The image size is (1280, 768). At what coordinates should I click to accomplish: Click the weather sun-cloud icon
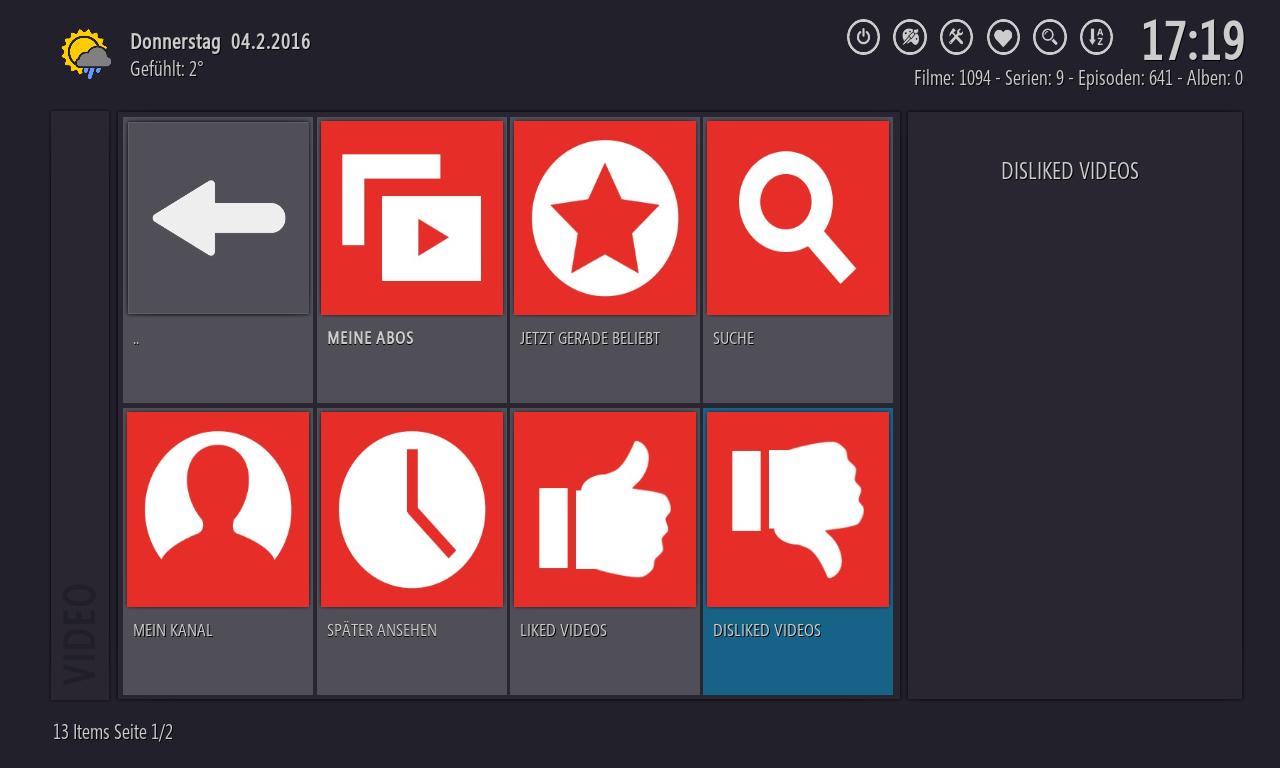(86, 53)
